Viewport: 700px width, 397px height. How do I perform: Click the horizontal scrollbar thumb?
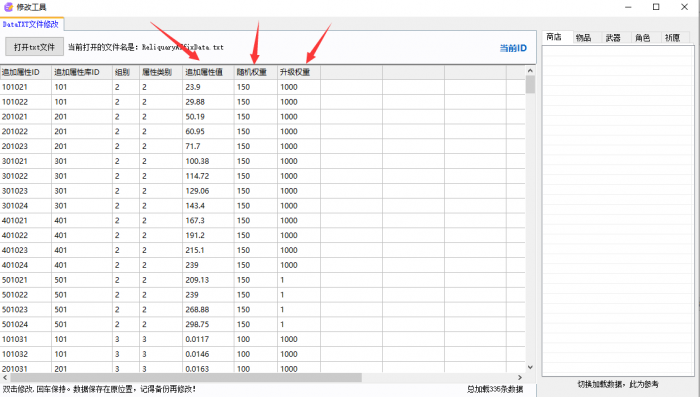pos(186,378)
